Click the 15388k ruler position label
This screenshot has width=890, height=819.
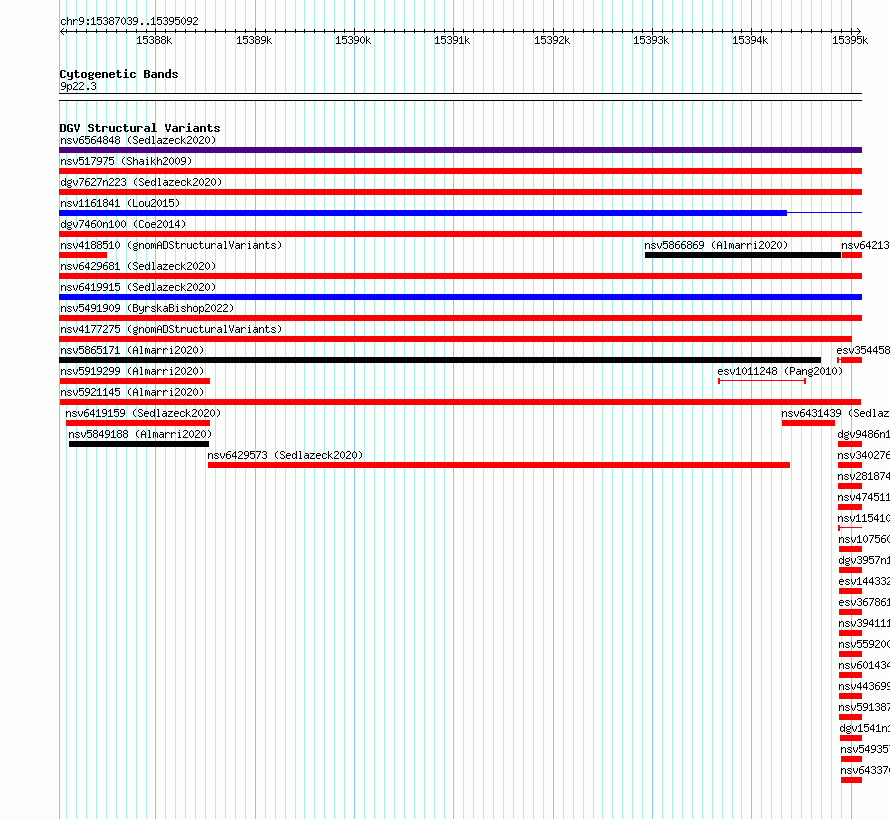point(154,40)
